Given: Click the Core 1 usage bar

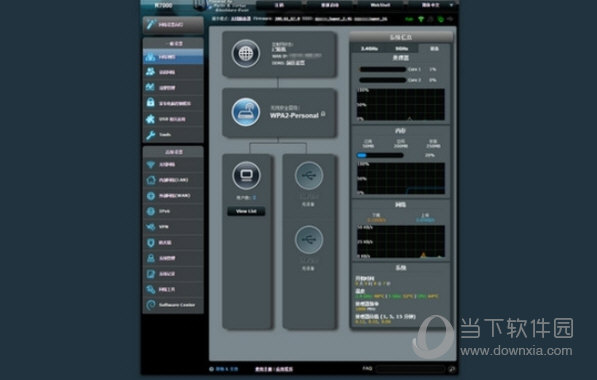Looking at the screenshot, I should coord(383,69).
